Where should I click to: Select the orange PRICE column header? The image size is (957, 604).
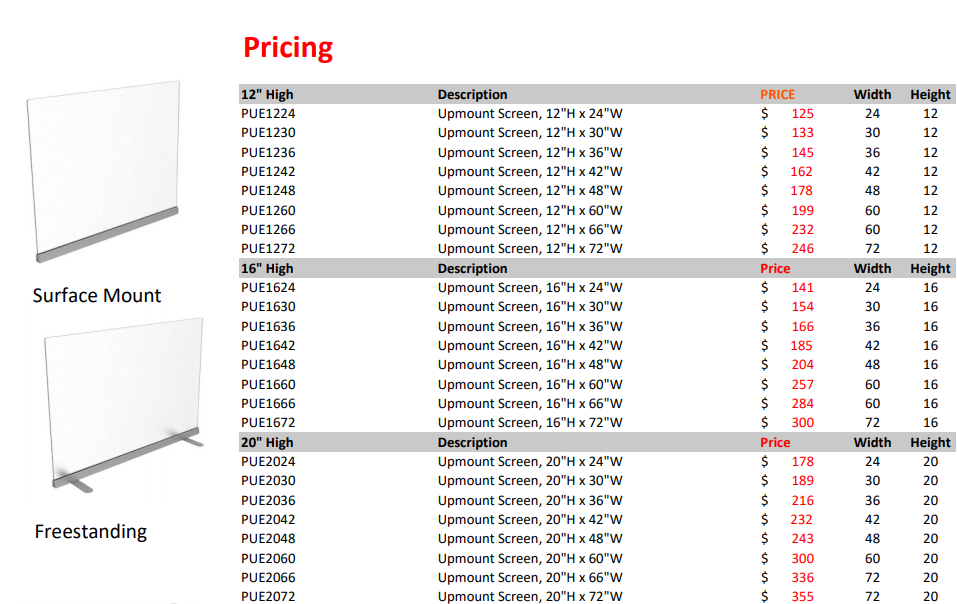click(x=777, y=95)
